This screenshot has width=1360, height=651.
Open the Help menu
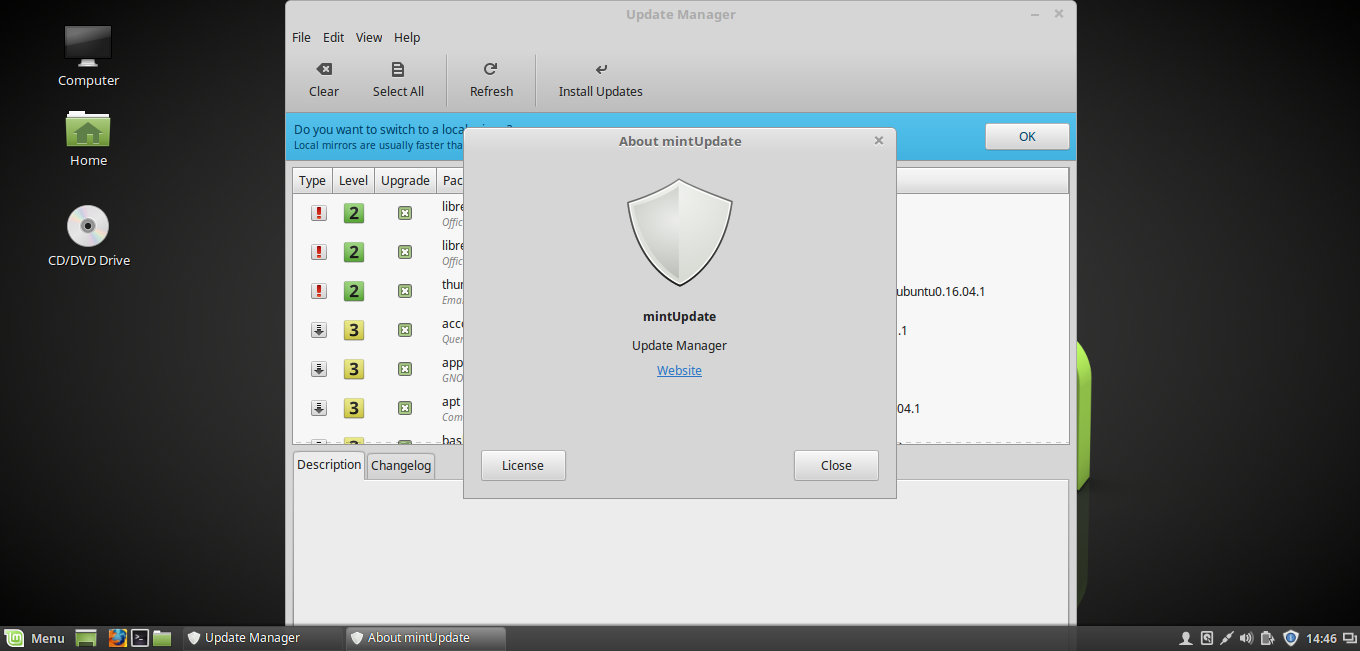point(407,37)
